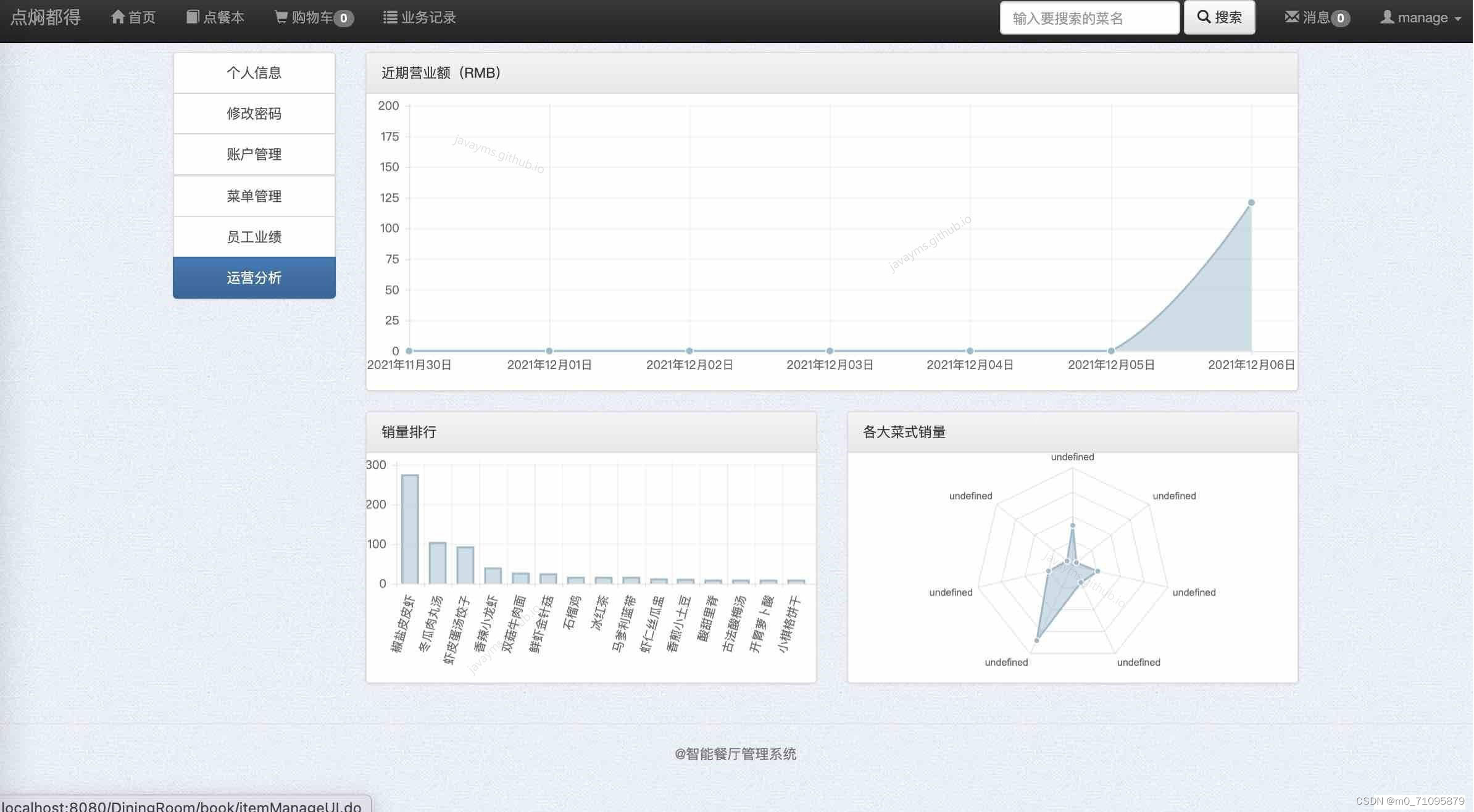Click the book icon beside 点餐本
Viewport: 1474px width, 812px height.
coord(193,17)
